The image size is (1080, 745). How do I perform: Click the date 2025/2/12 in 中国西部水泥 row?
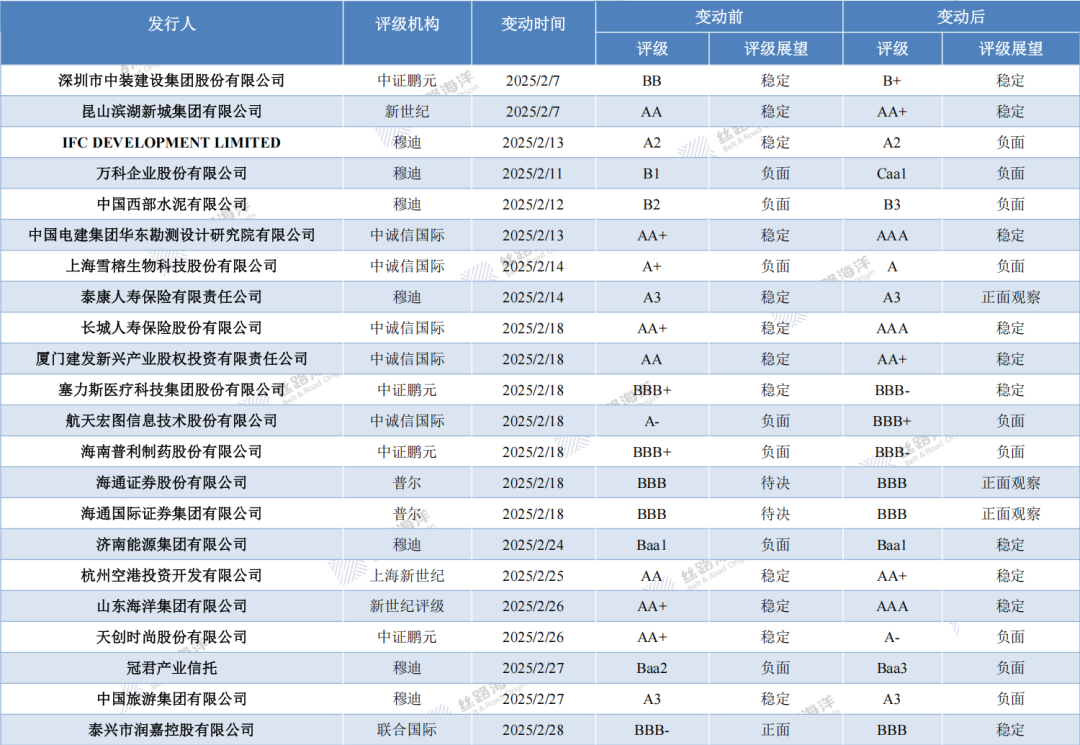pyautogui.click(x=533, y=204)
